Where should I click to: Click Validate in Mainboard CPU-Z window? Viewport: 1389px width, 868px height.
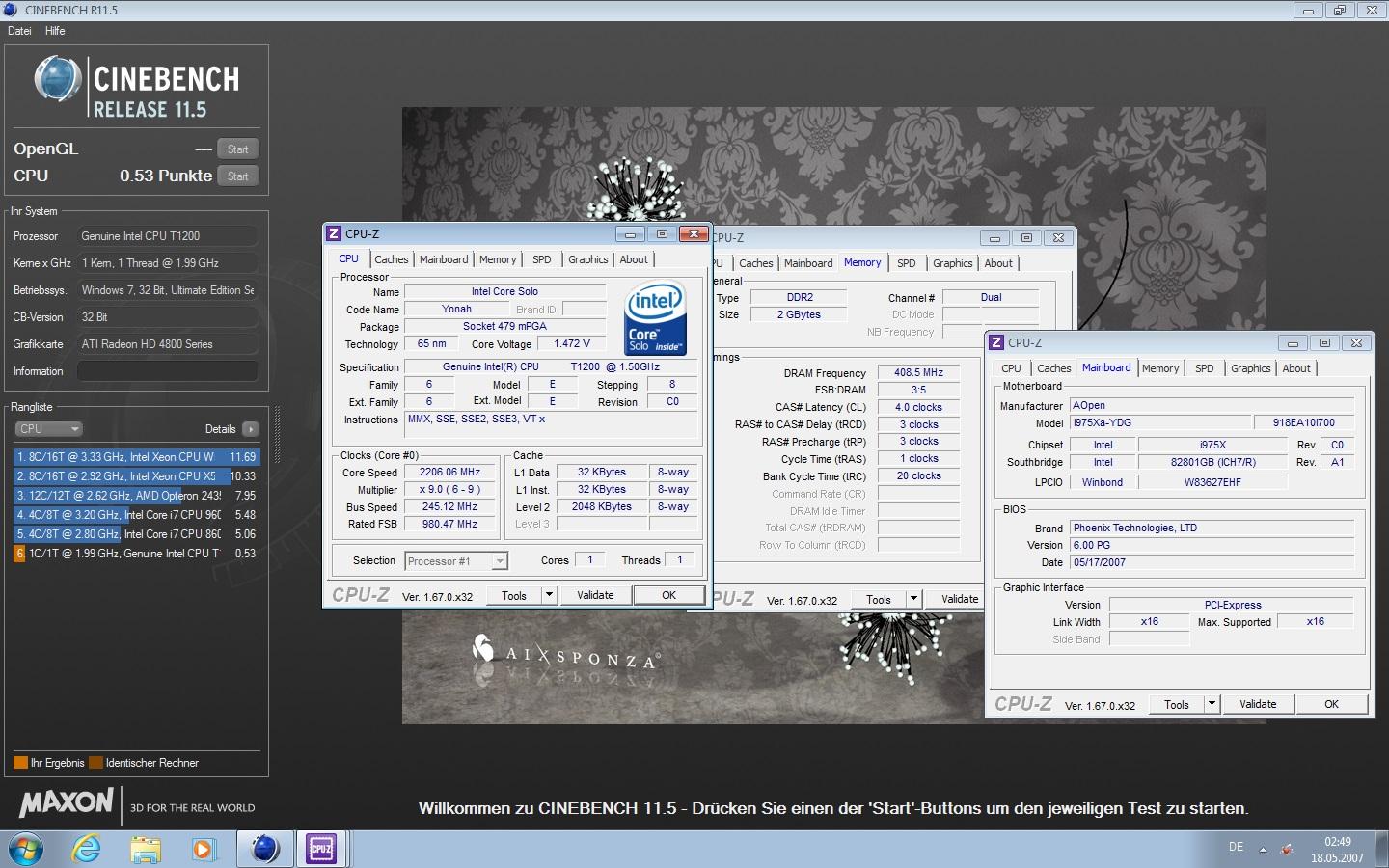[x=1258, y=704]
